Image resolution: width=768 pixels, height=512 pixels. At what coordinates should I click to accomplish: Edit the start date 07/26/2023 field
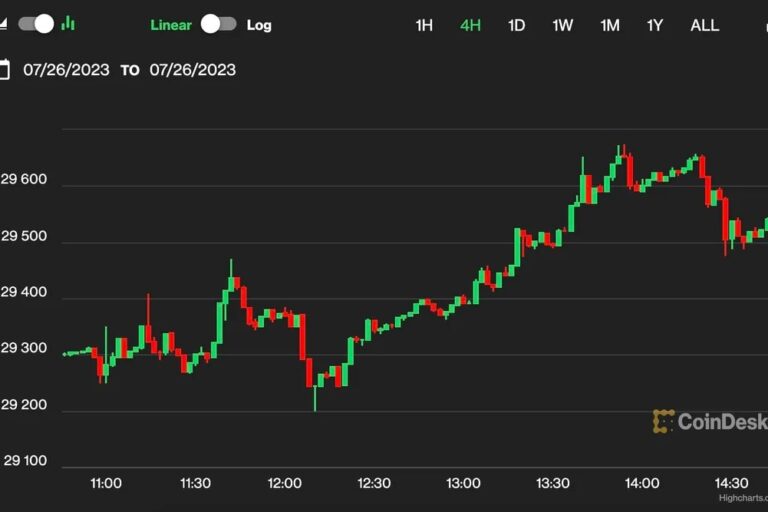tap(66, 70)
